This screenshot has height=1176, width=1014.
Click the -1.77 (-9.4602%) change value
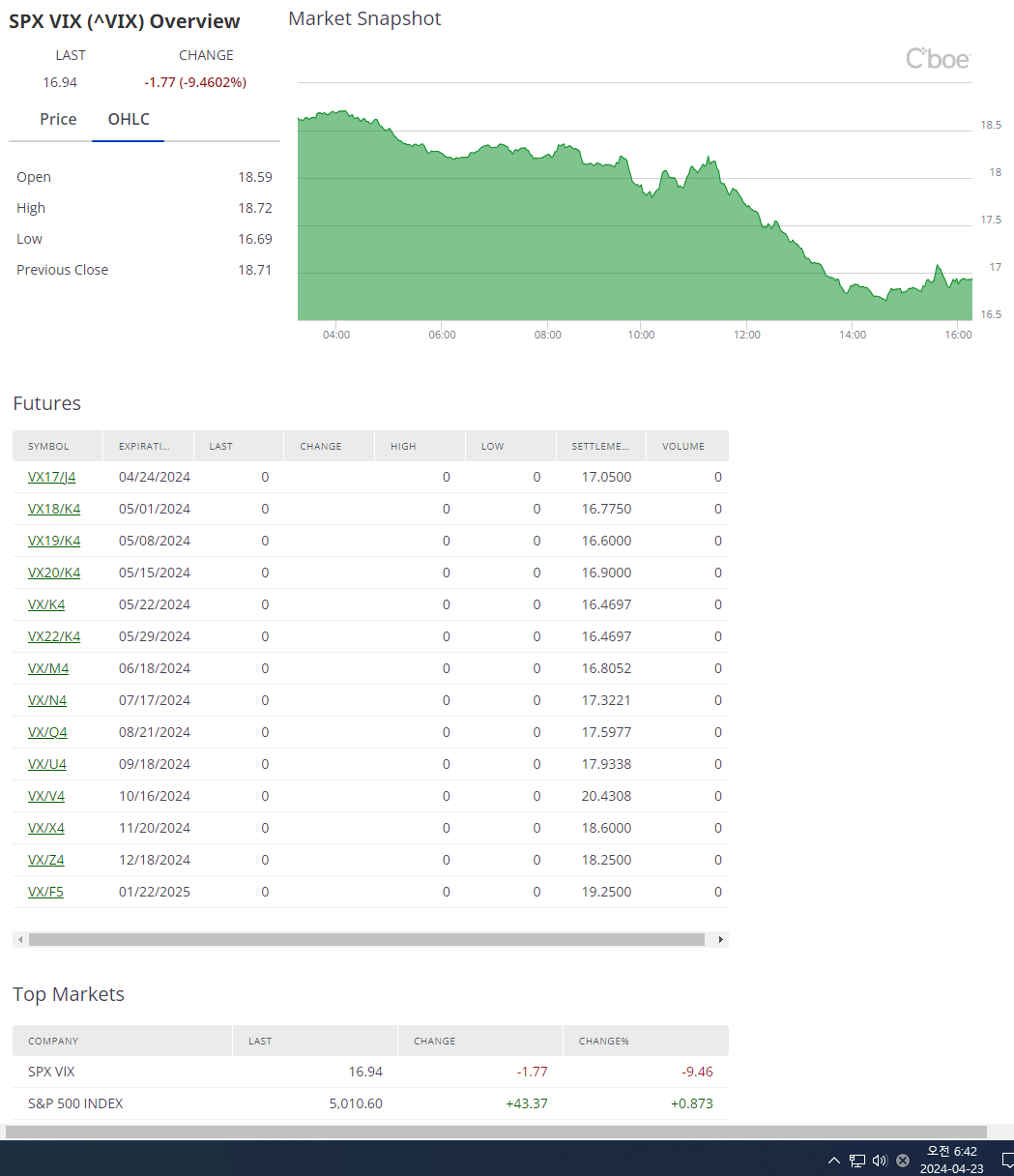click(195, 82)
